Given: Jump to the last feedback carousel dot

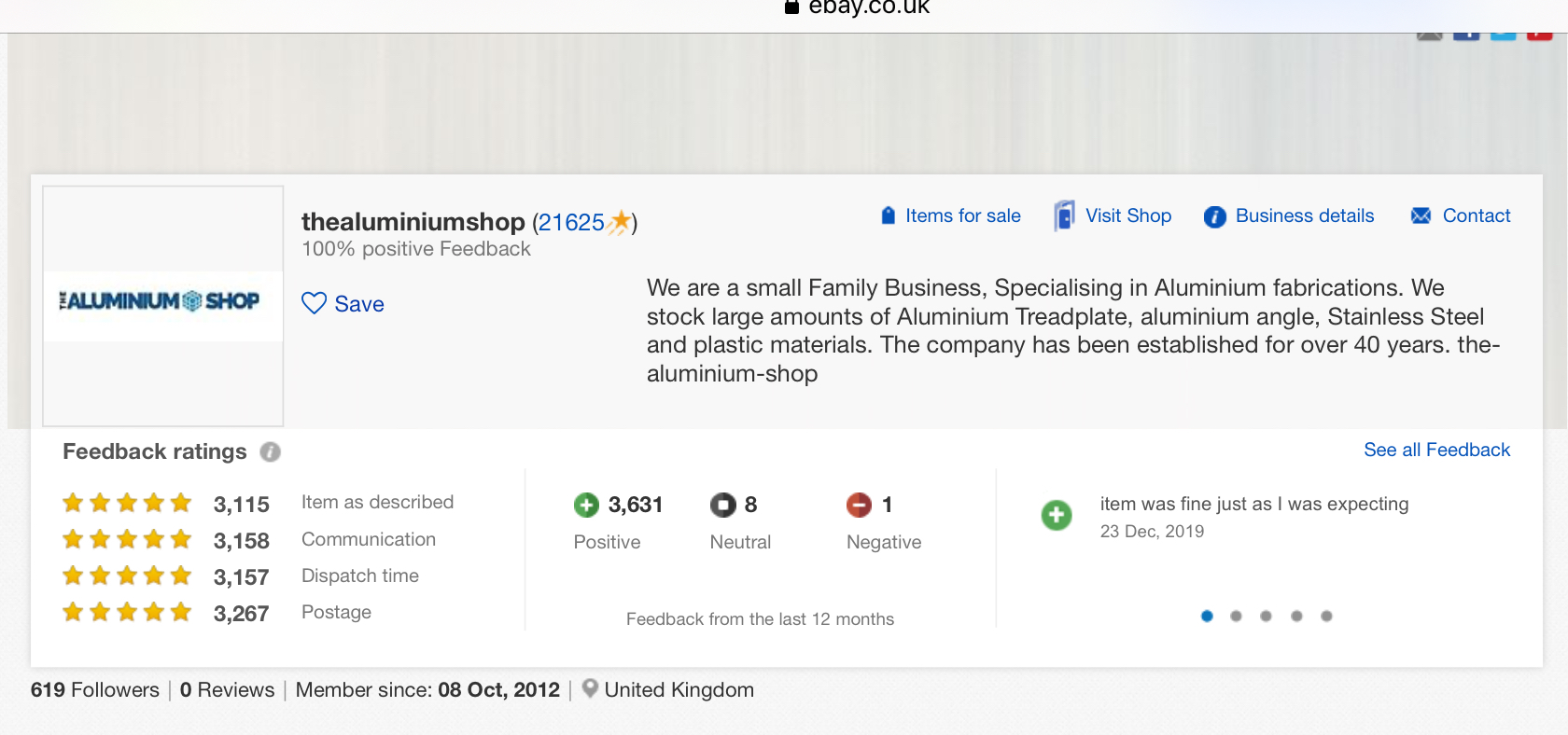Looking at the screenshot, I should pos(1326,616).
